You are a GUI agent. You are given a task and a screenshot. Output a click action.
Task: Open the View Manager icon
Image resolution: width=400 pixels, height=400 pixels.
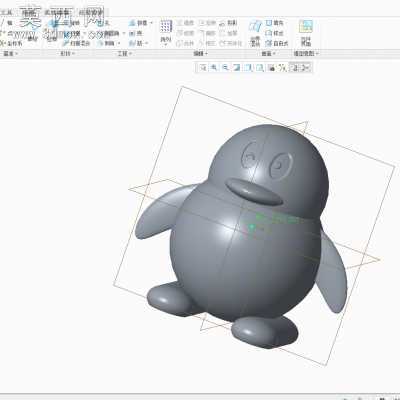point(271,68)
